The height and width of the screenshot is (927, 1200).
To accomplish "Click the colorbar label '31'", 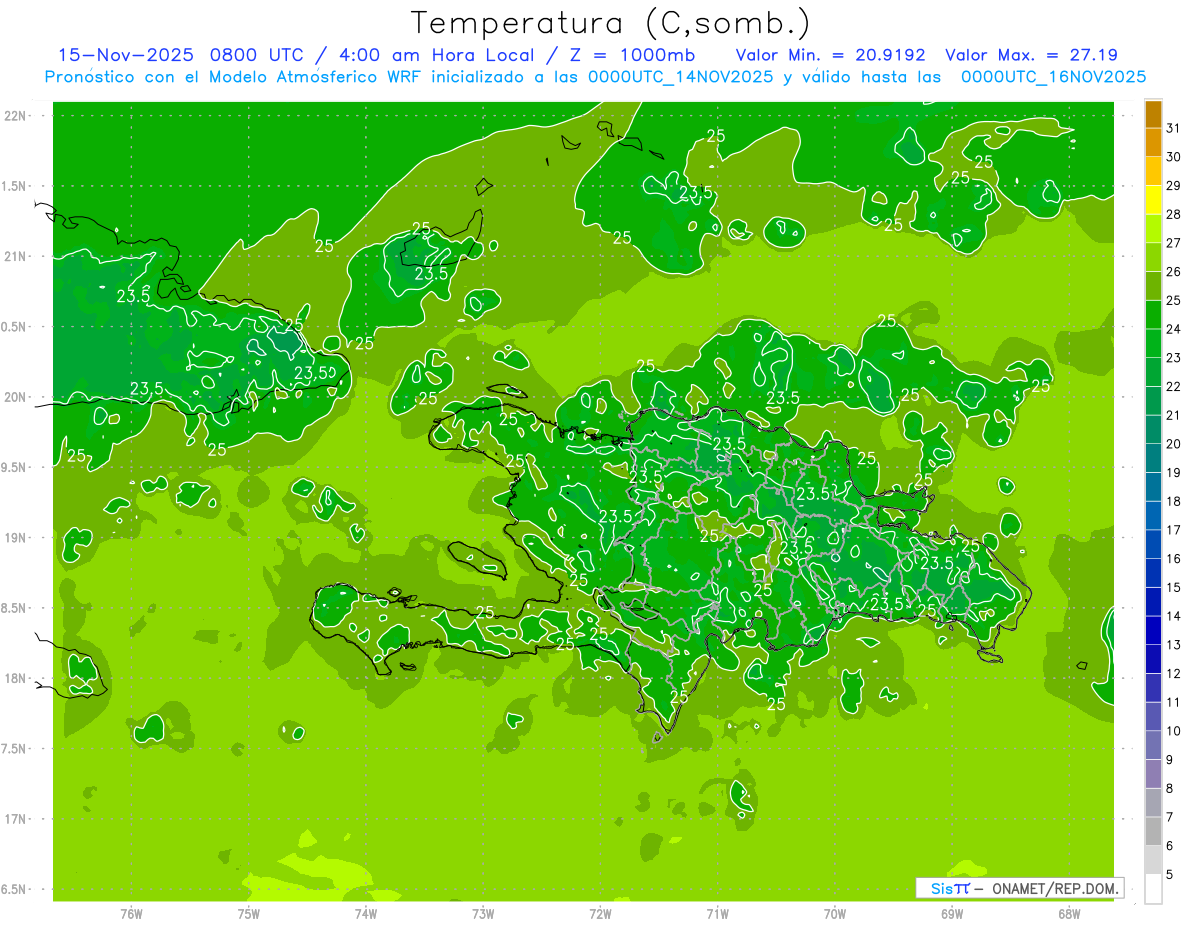I will (x=1174, y=128).
